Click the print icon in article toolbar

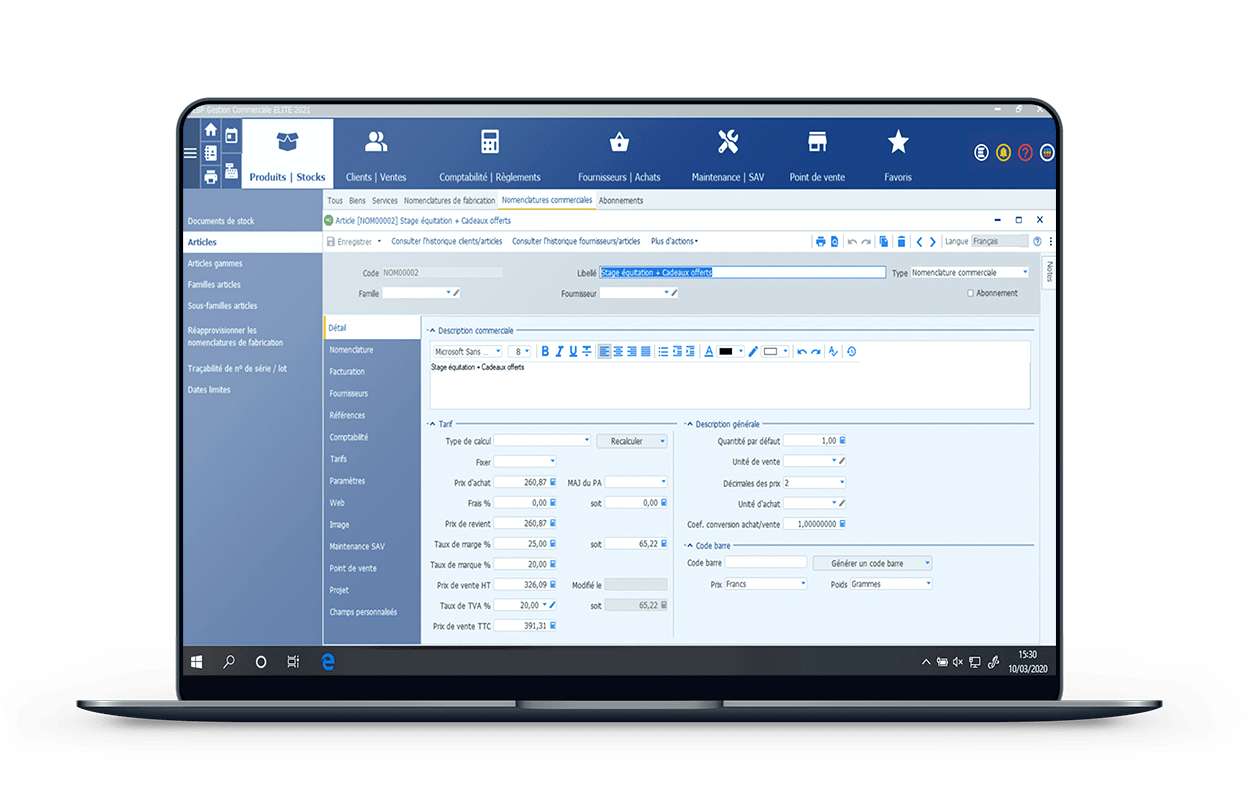[820, 241]
